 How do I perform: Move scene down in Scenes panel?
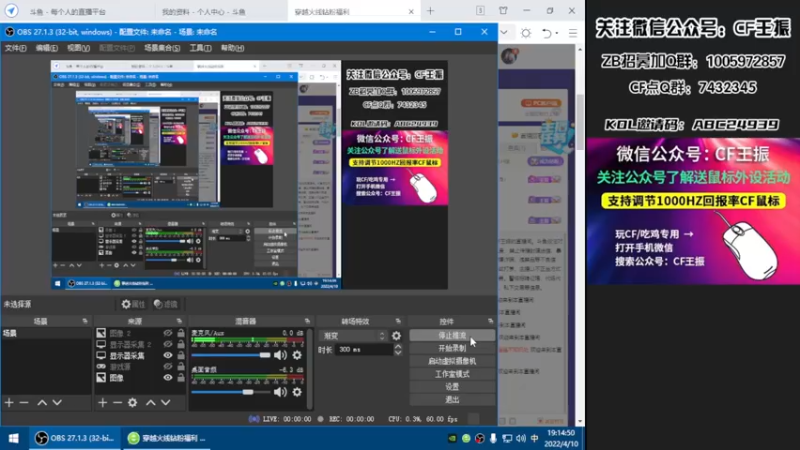57,403
